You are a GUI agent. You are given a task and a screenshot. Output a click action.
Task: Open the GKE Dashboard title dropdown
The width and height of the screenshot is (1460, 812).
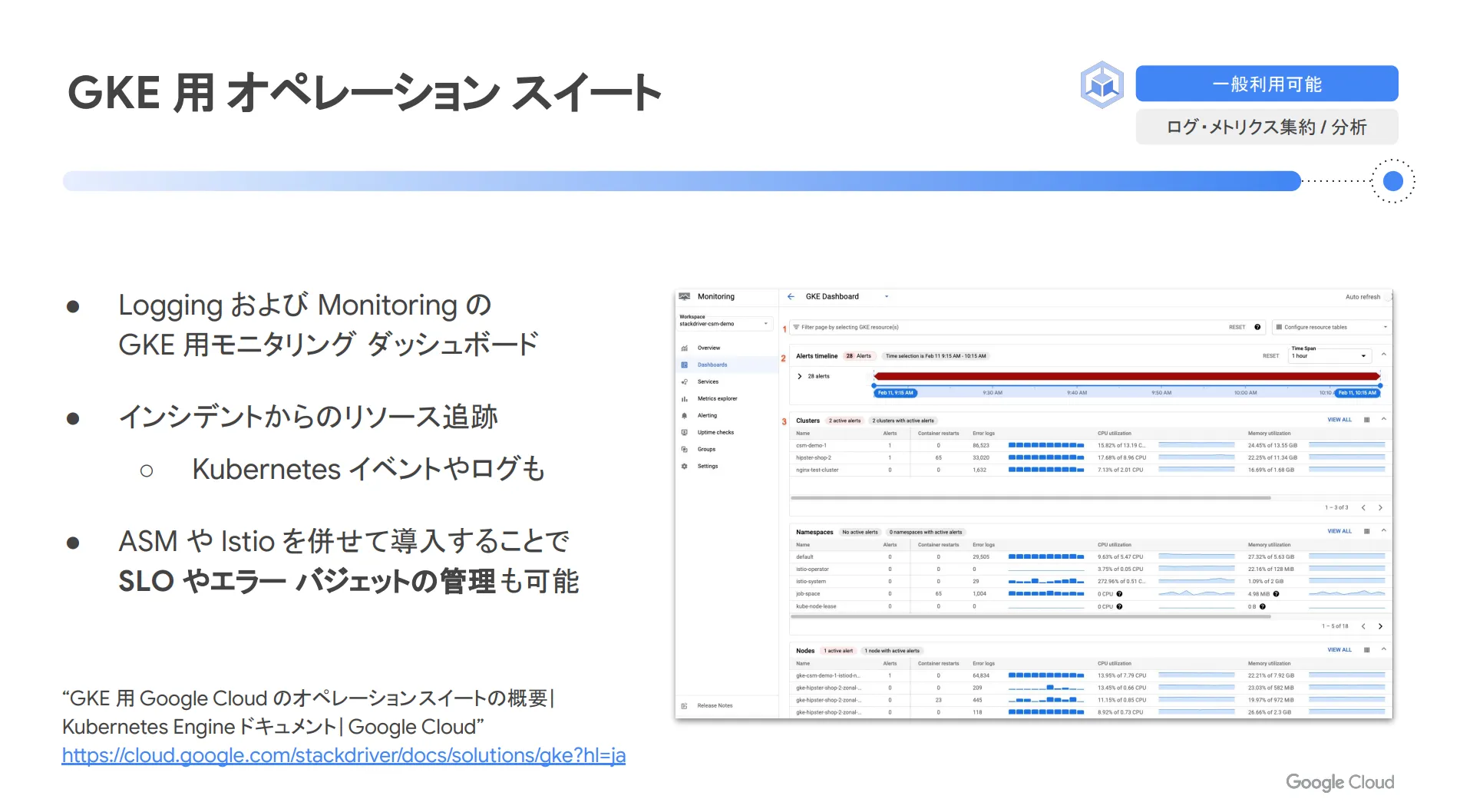point(887,296)
